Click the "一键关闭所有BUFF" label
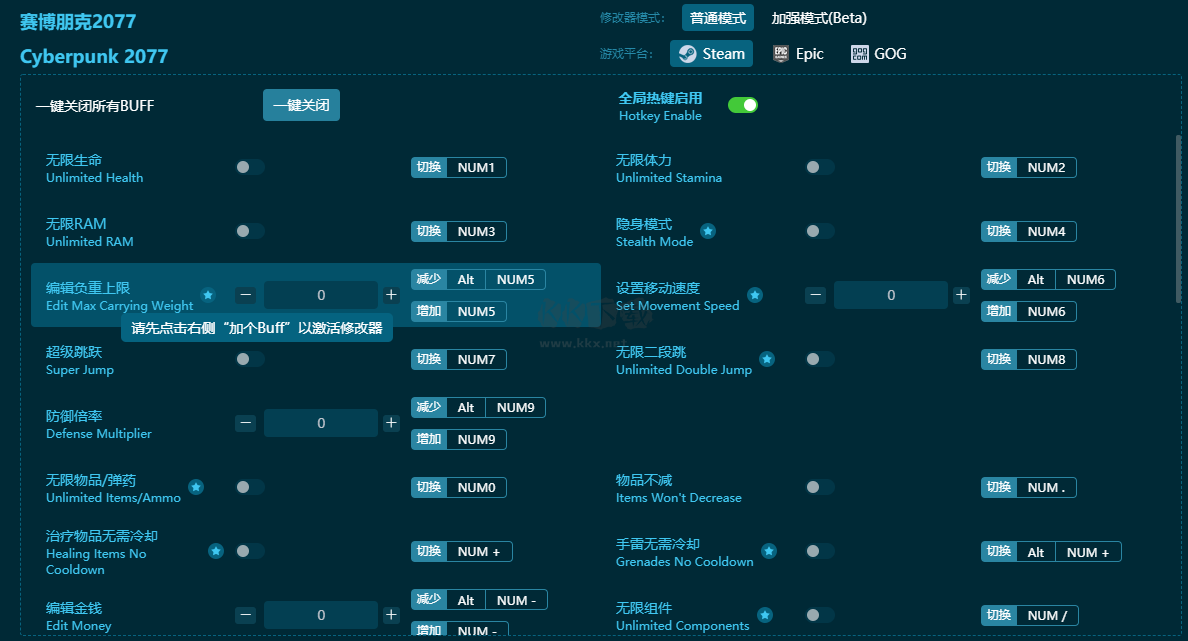Screen dimensions: 1188x641 (95, 106)
